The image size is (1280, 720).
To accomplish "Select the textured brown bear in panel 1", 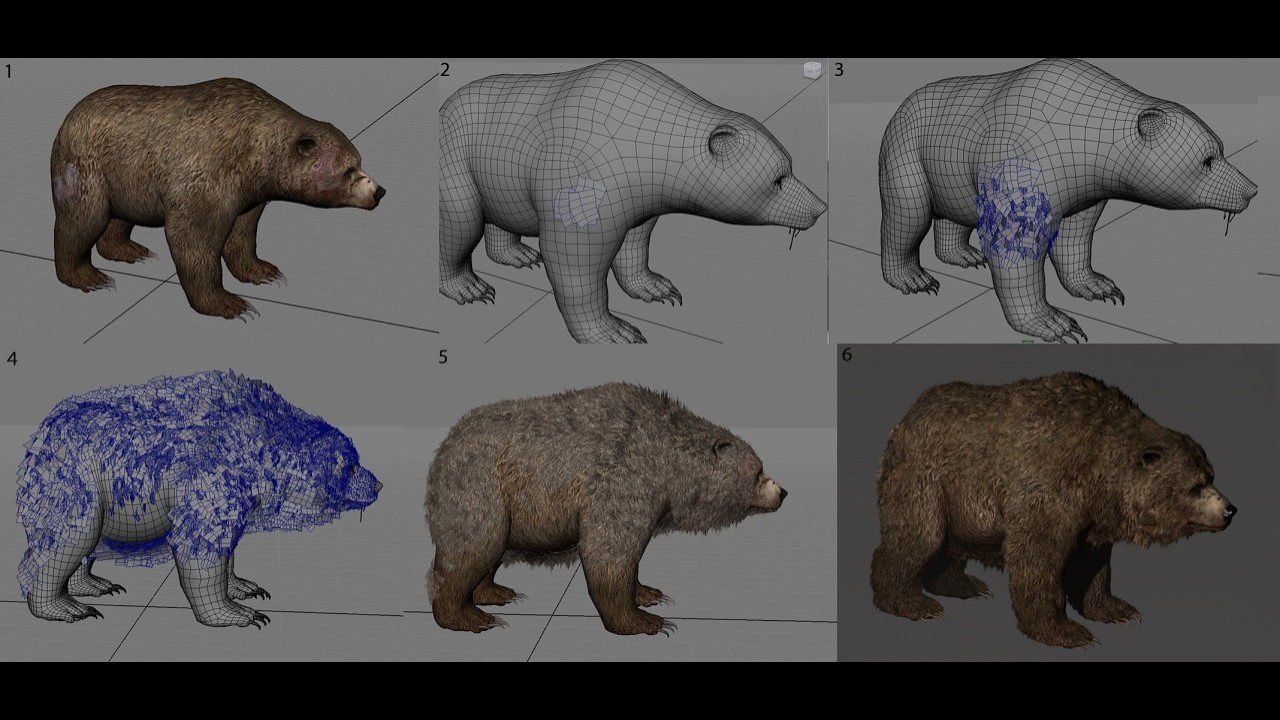I will [x=216, y=197].
